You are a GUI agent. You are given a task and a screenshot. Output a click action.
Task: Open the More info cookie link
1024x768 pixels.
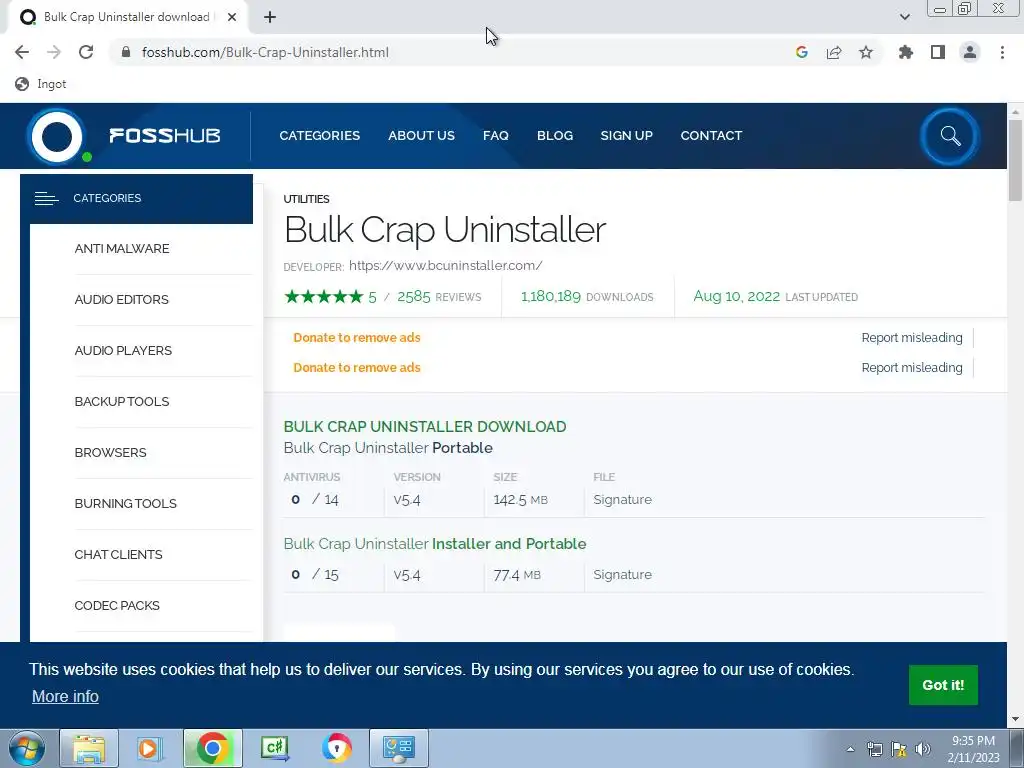65,697
